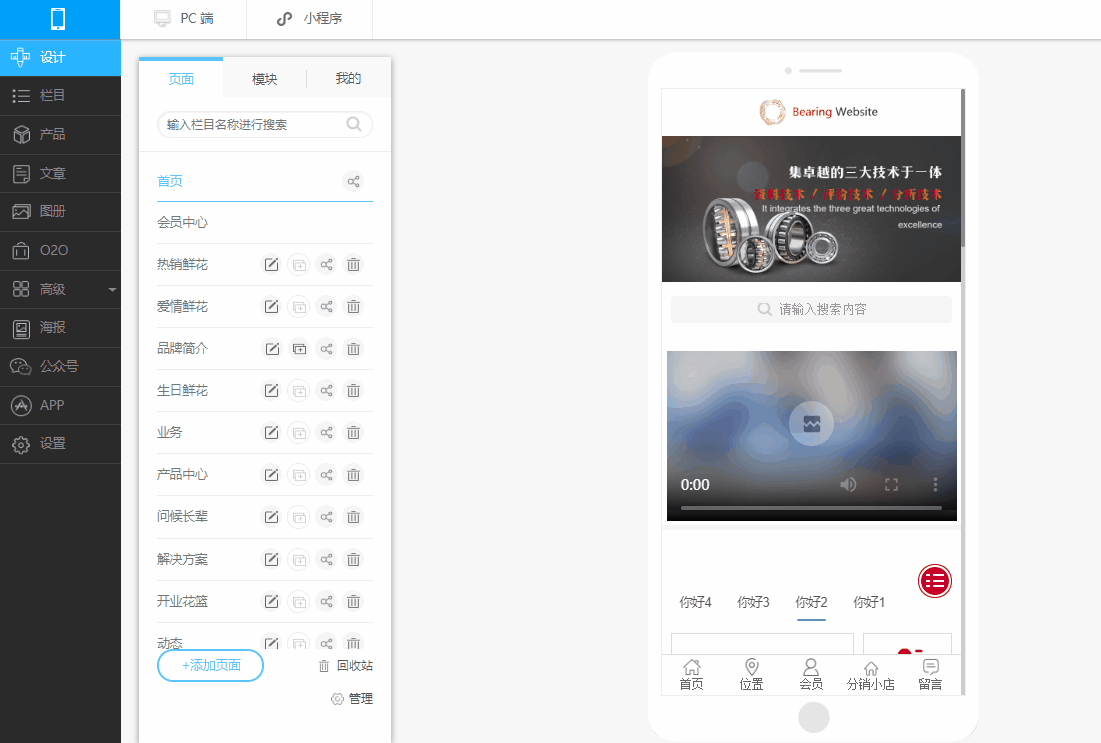1101x743 pixels.
Task: Select the 页面 panel tab
Action: (181, 79)
